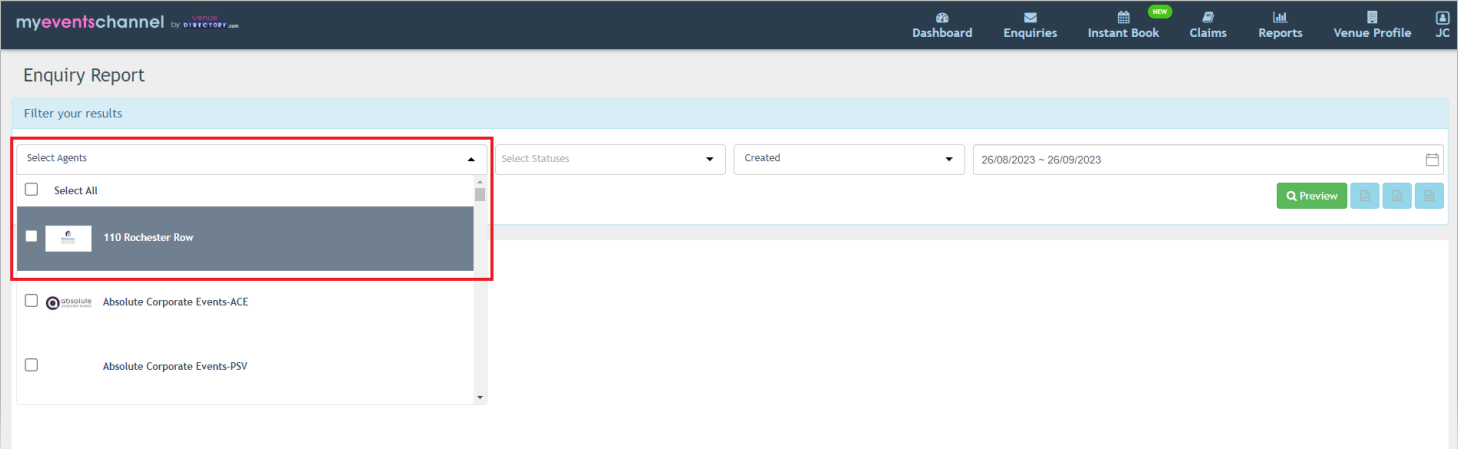This screenshot has width=1458, height=449.
Task: Click the date range field 26/08/2023 ~ 26/09/2023
Action: [x=1208, y=160]
